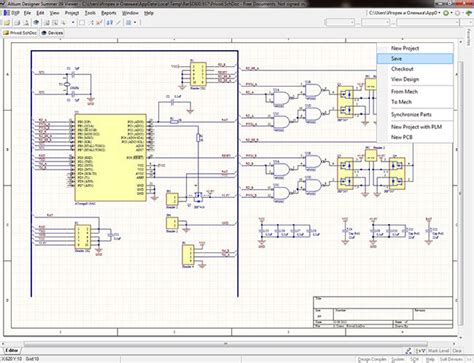Open the Tools menu

(x=90, y=13)
